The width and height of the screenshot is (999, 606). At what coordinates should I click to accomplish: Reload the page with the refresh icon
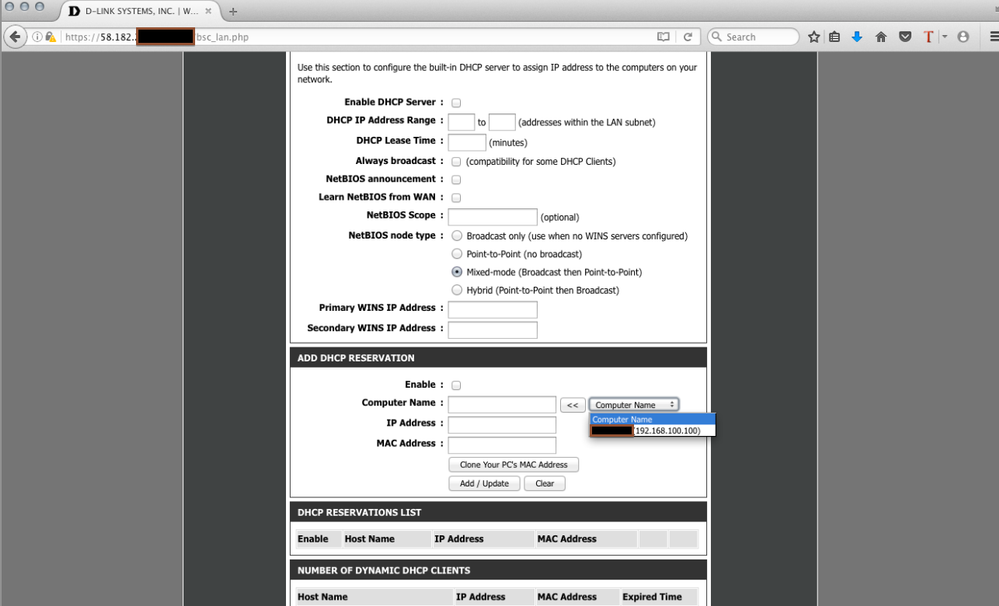pos(688,37)
